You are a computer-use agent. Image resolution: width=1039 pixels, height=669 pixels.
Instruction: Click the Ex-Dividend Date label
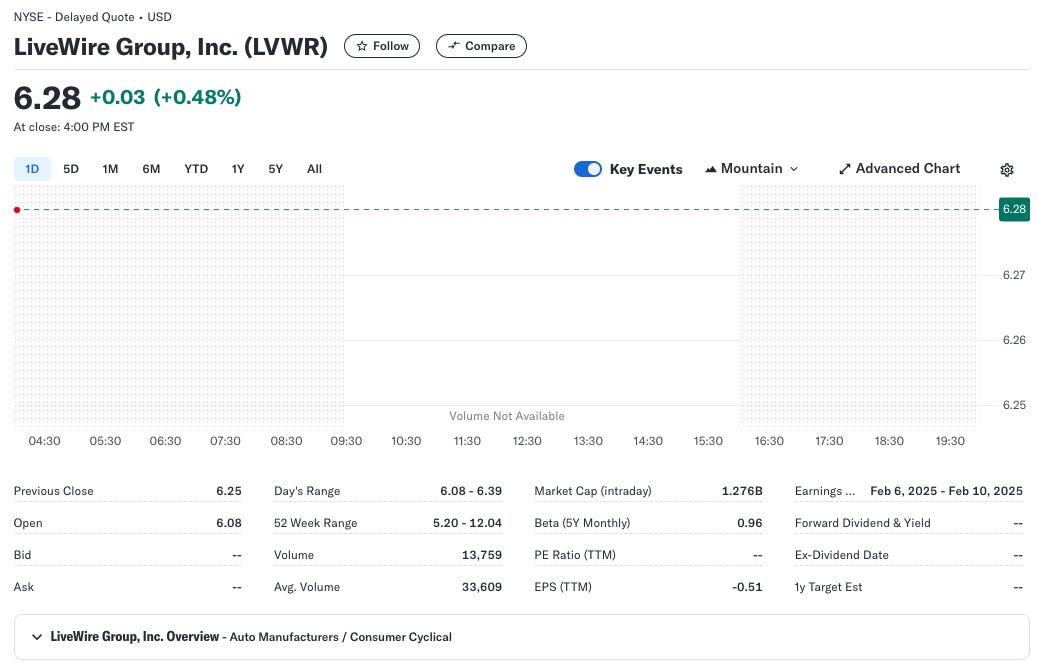[842, 555]
